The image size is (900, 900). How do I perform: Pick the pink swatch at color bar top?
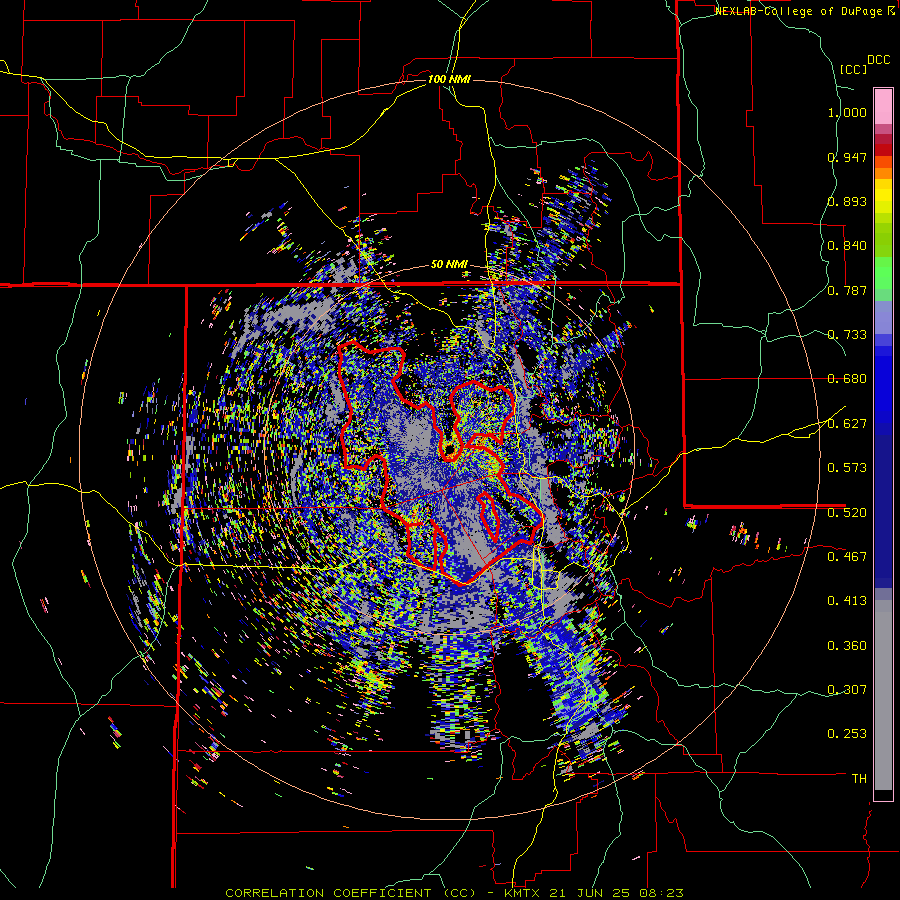pyautogui.click(x=883, y=107)
